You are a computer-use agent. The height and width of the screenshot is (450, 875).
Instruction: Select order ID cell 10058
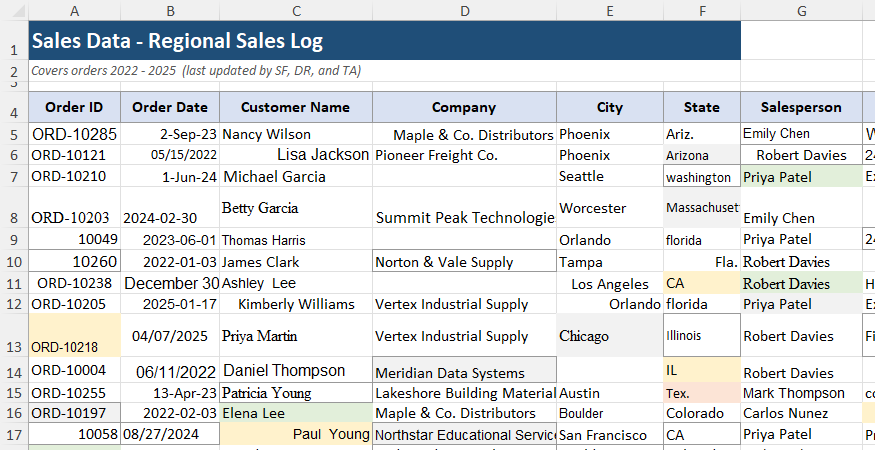(74, 434)
